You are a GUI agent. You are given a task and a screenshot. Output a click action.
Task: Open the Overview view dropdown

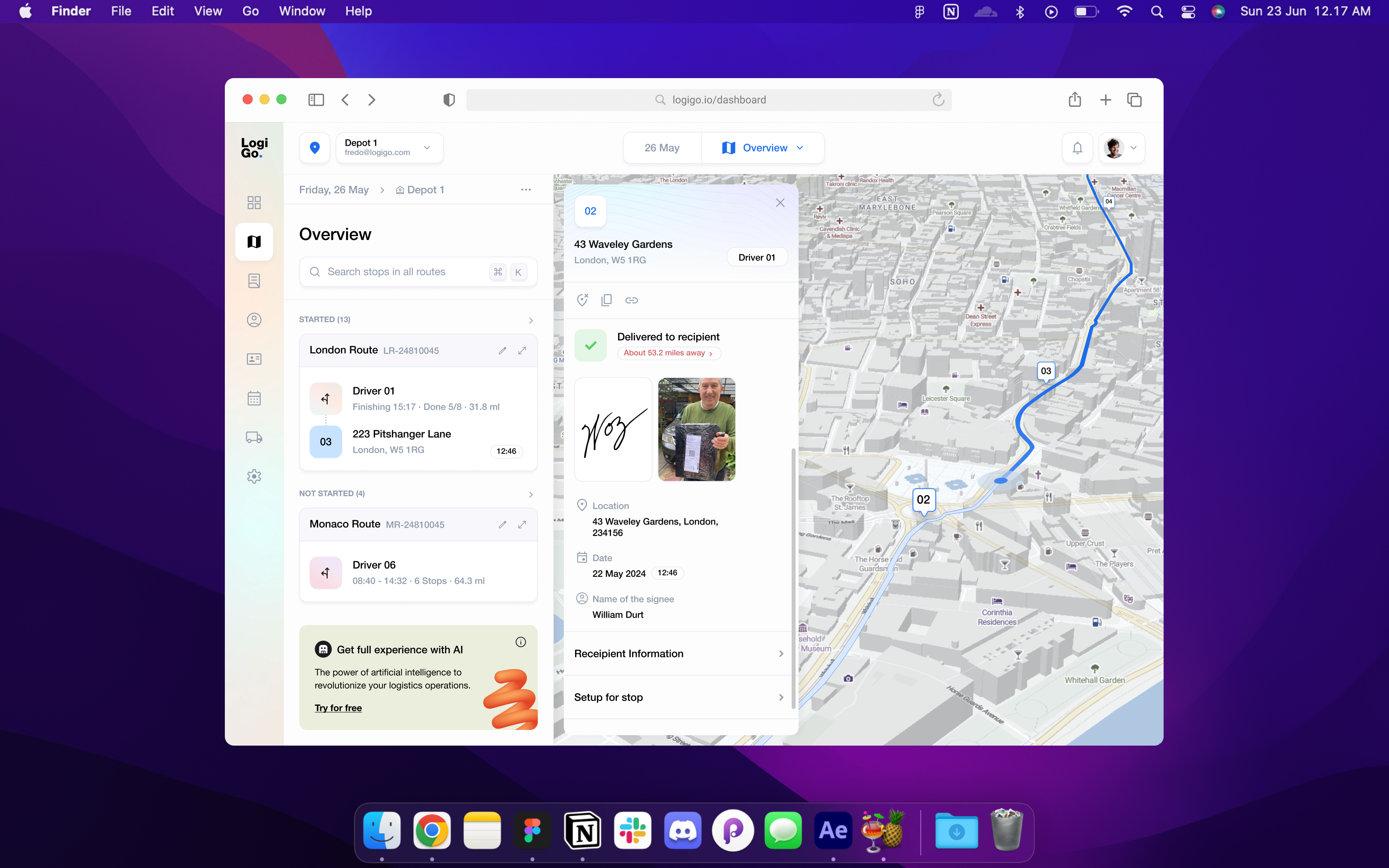pos(763,148)
